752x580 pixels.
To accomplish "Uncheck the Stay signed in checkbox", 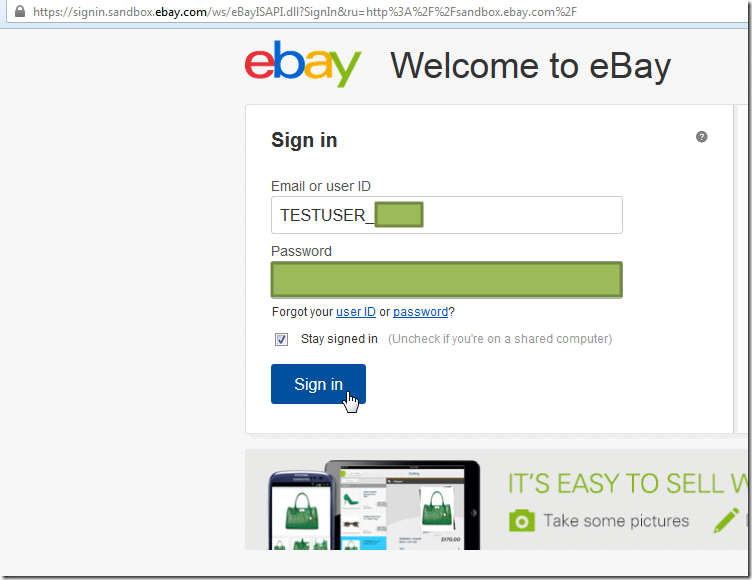I will coord(282,340).
